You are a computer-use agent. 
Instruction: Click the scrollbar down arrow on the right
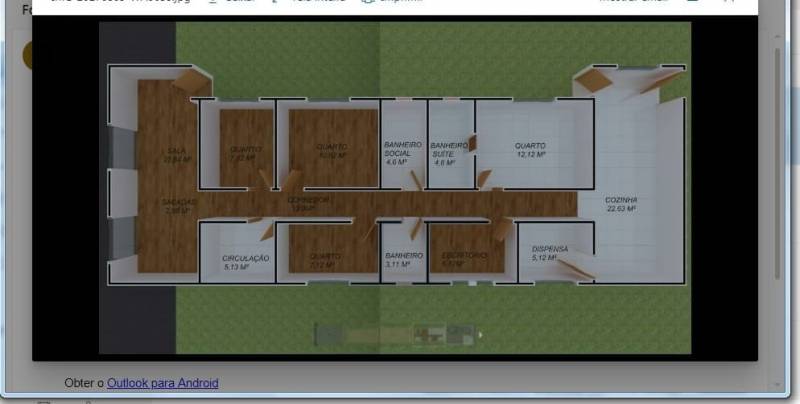click(777, 384)
